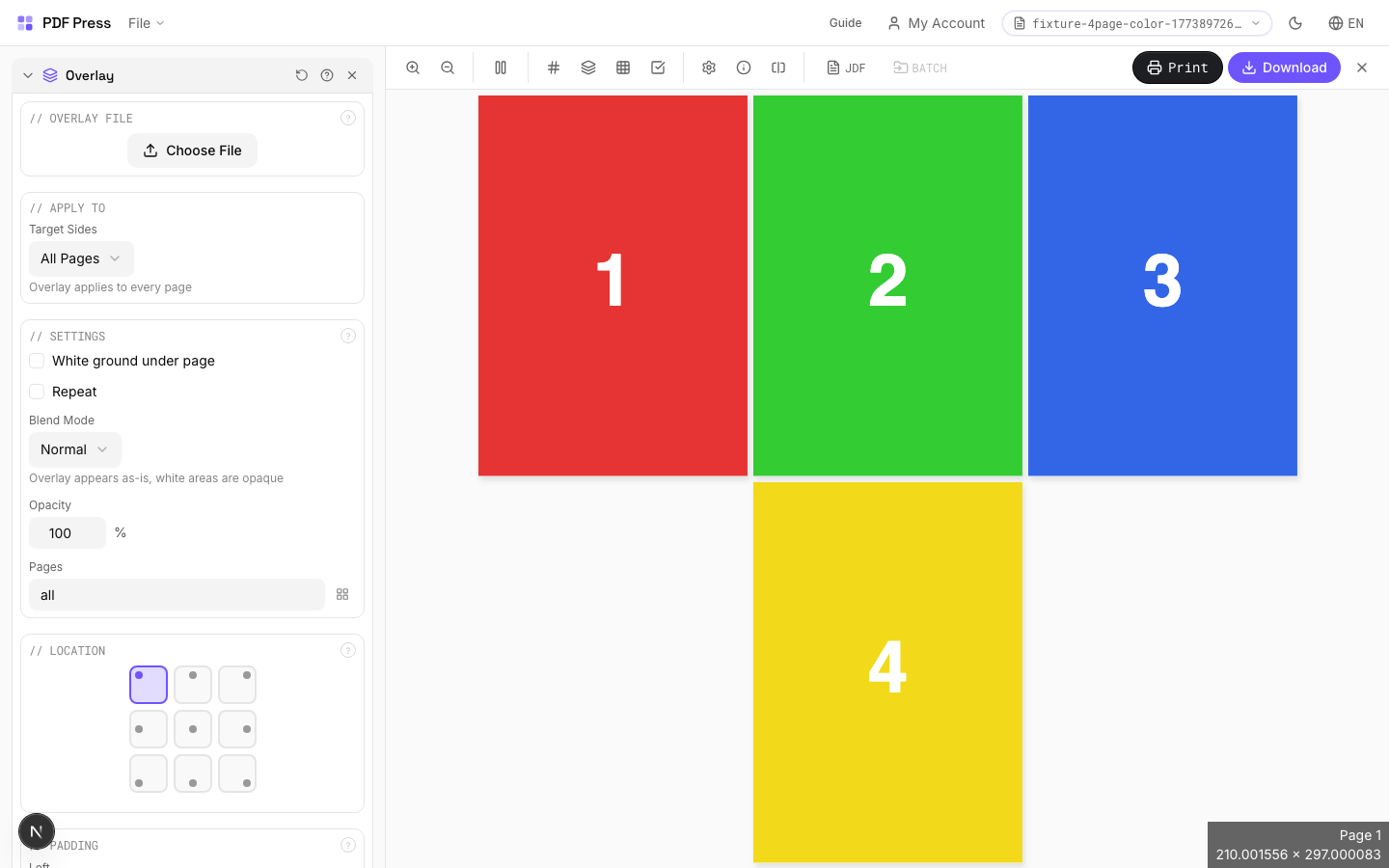The height and width of the screenshot is (868, 1389).
Task: Select the Zoom In tool
Action: [413, 68]
